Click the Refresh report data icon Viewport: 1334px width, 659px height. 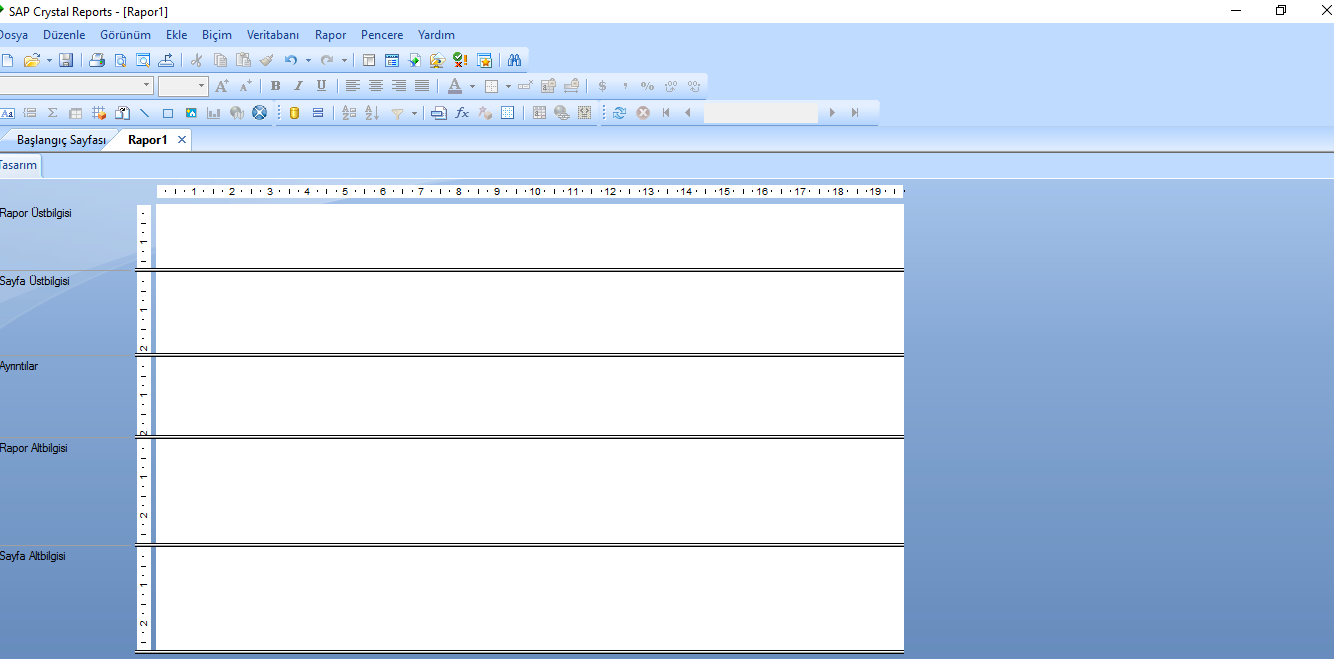pos(619,113)
